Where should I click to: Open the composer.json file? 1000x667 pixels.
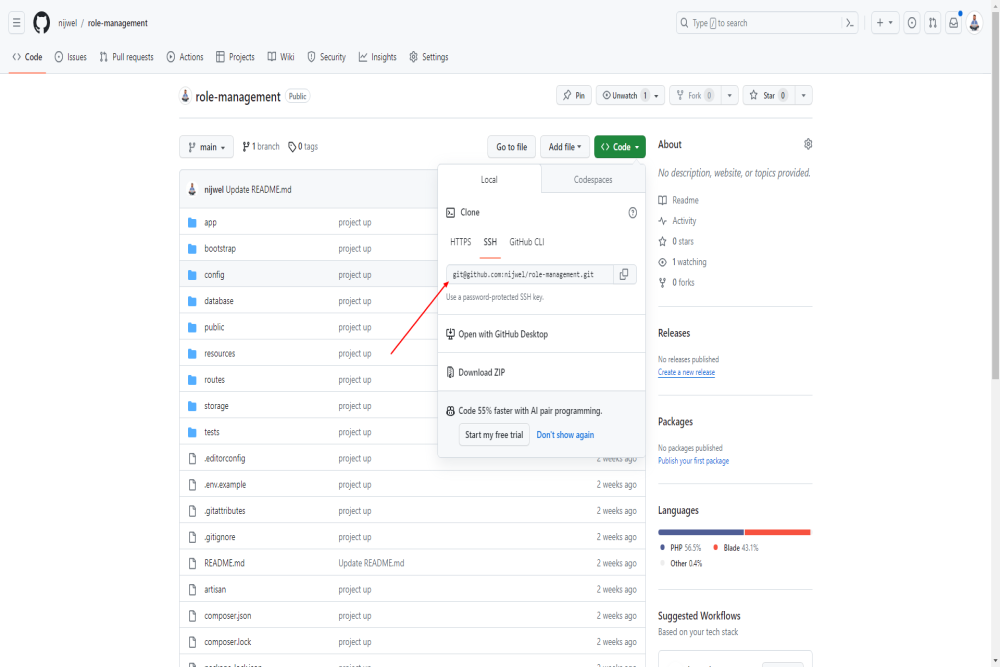[228, 616]
